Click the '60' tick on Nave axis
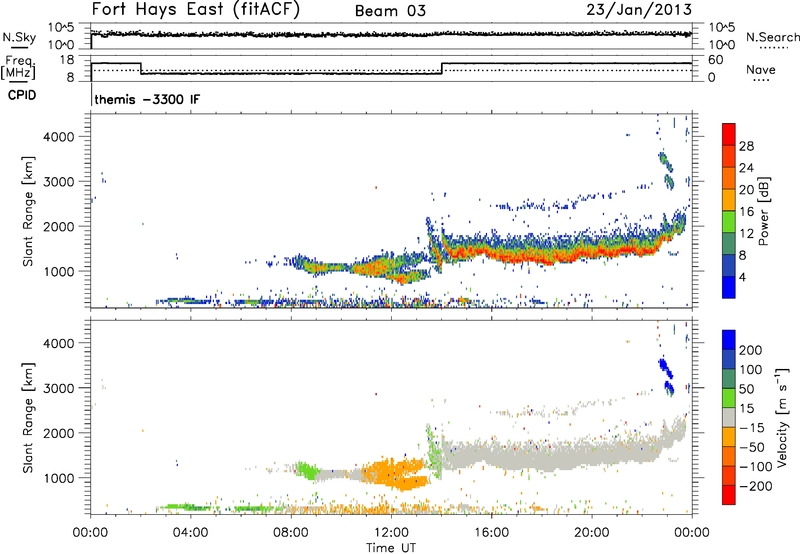 point(716,60)
